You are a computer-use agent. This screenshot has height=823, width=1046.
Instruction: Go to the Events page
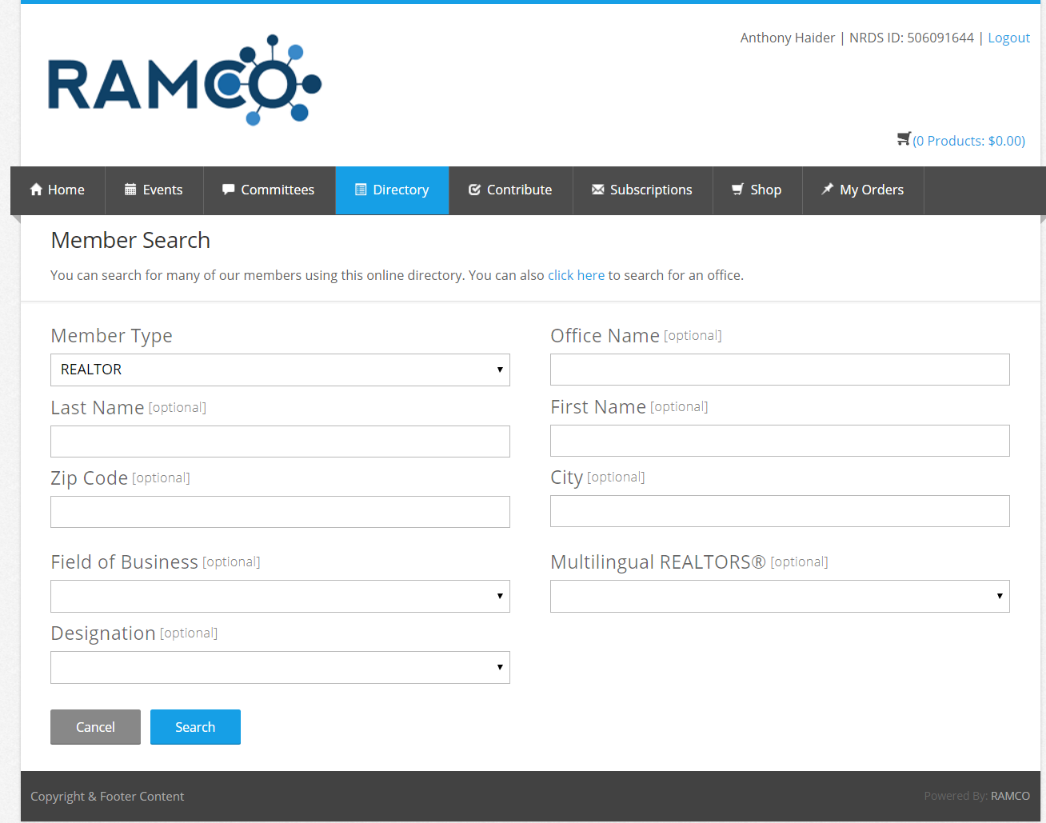154,190
